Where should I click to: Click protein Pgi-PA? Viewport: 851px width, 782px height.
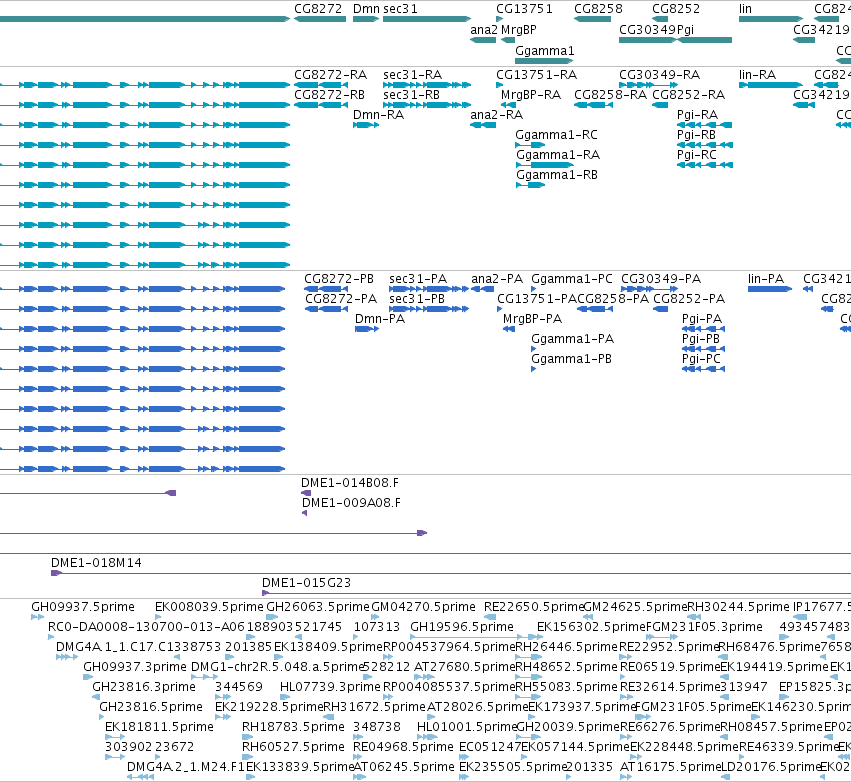(702, 319)
